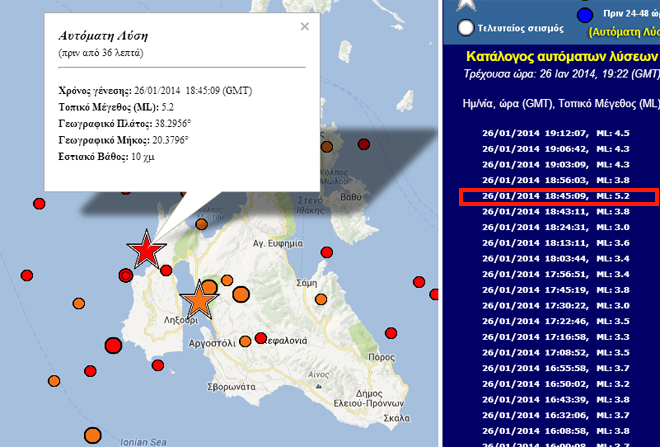
Task: Select the 17:56:51 ML 3.4 entry
Action: pyautogui.click(x=558, y=273)
